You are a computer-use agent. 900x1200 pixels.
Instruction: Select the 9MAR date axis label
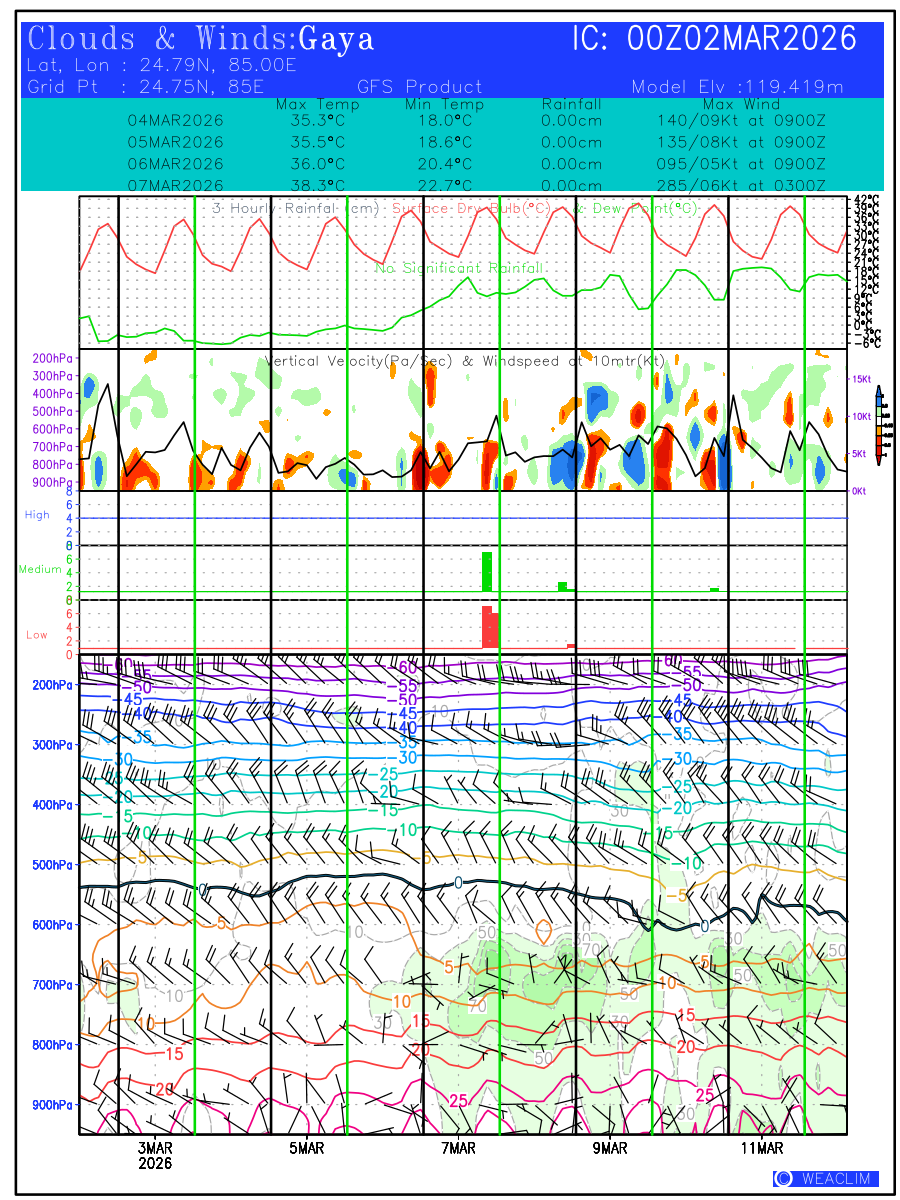[x=610, y=1149]
